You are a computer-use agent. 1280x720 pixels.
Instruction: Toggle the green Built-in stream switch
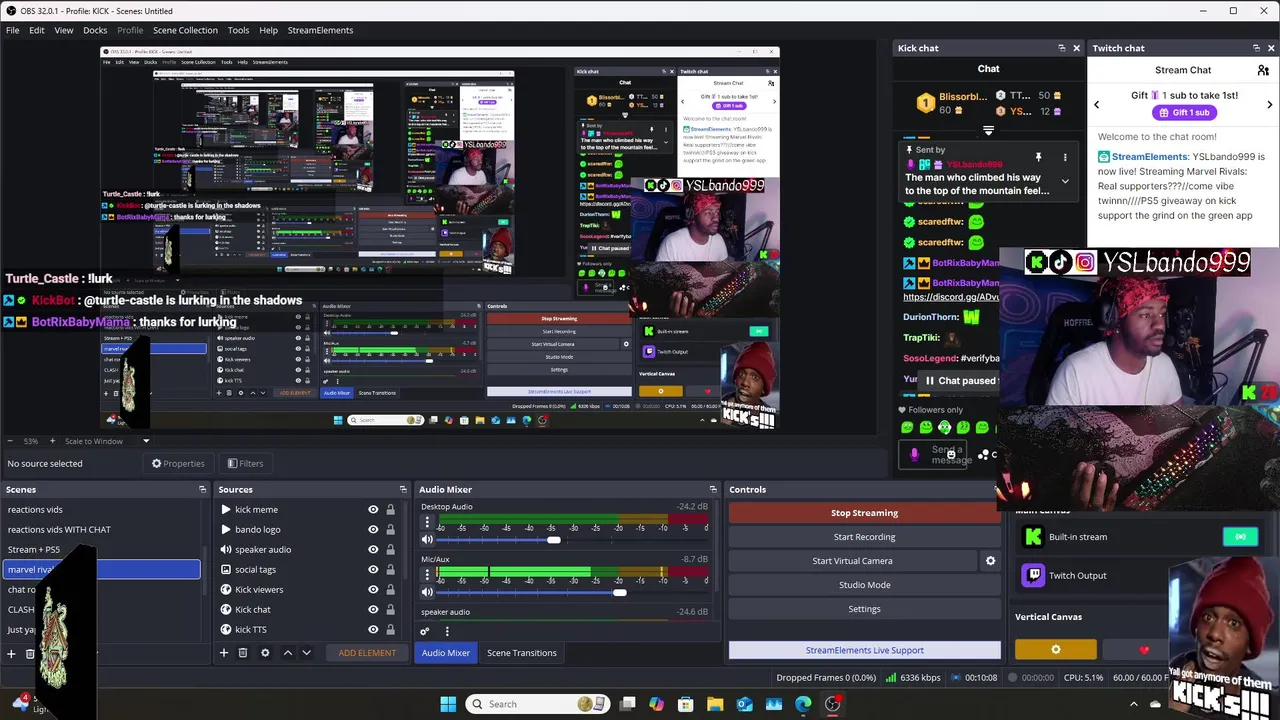1240,537
